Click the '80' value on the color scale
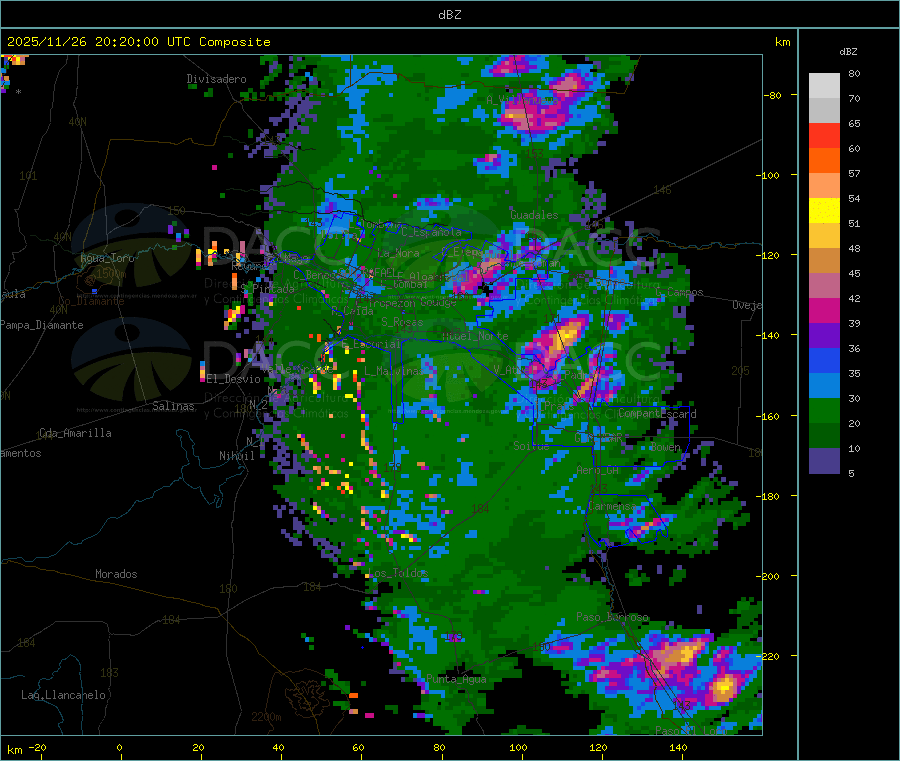This screenshot has width=900, height=761. [854, 73]
